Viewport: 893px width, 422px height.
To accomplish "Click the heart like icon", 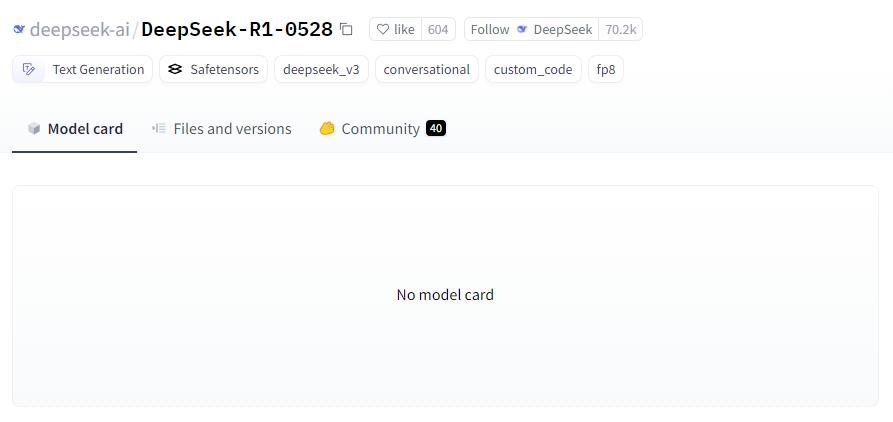I will pos(383,29).
